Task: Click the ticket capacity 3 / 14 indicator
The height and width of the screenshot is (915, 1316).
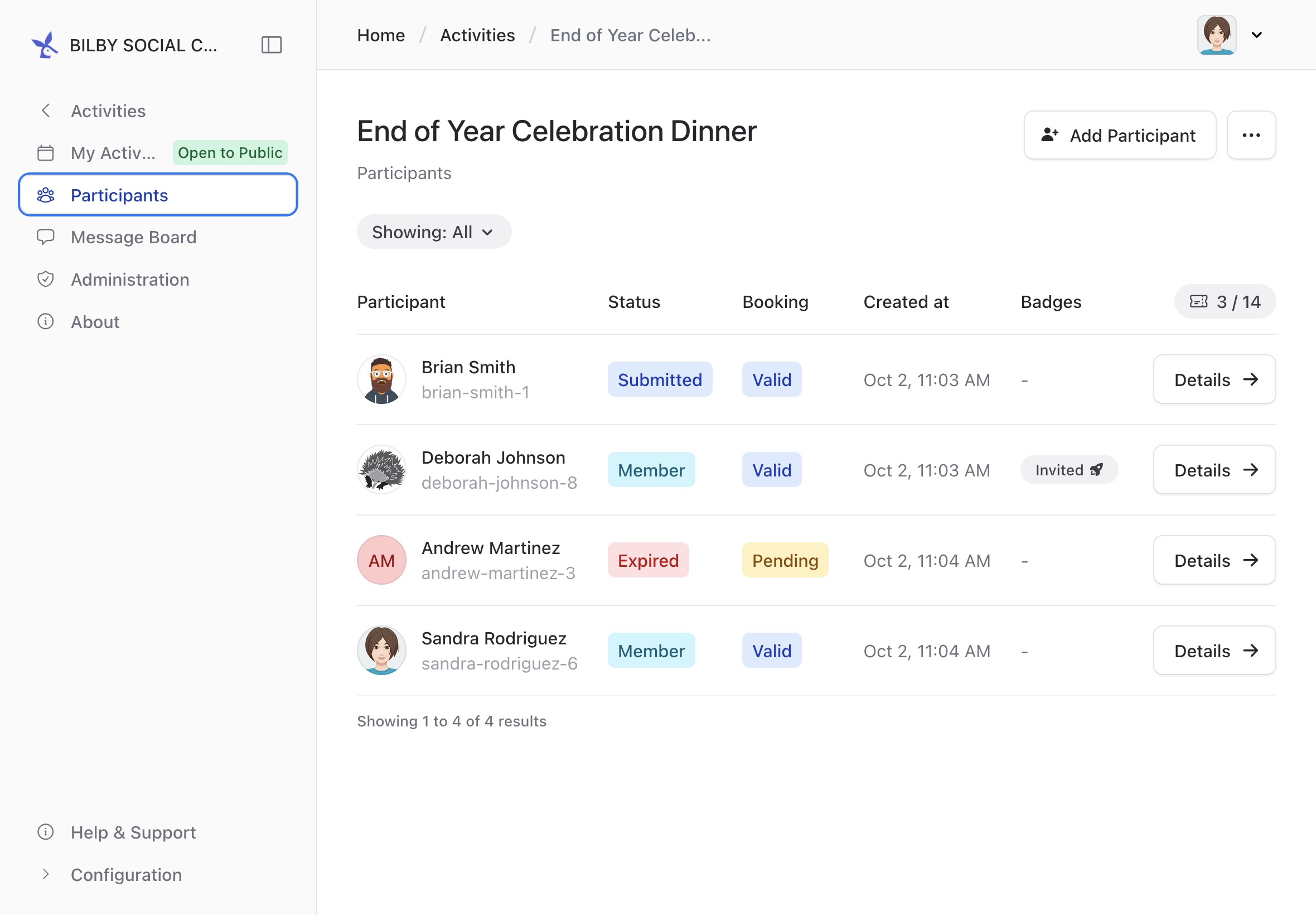Action: 1225,302
